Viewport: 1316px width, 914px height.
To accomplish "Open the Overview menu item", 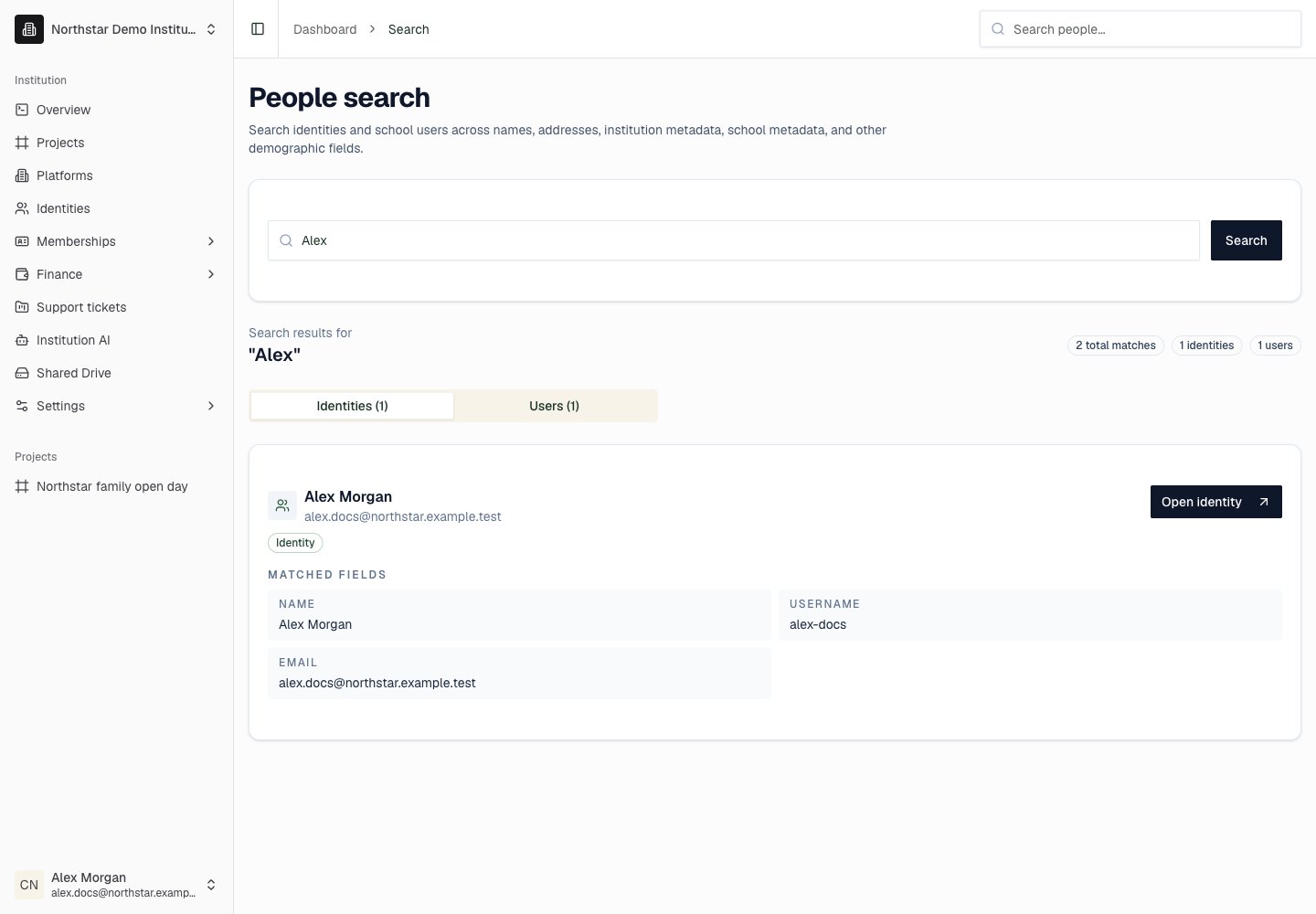I will [117, 110].
